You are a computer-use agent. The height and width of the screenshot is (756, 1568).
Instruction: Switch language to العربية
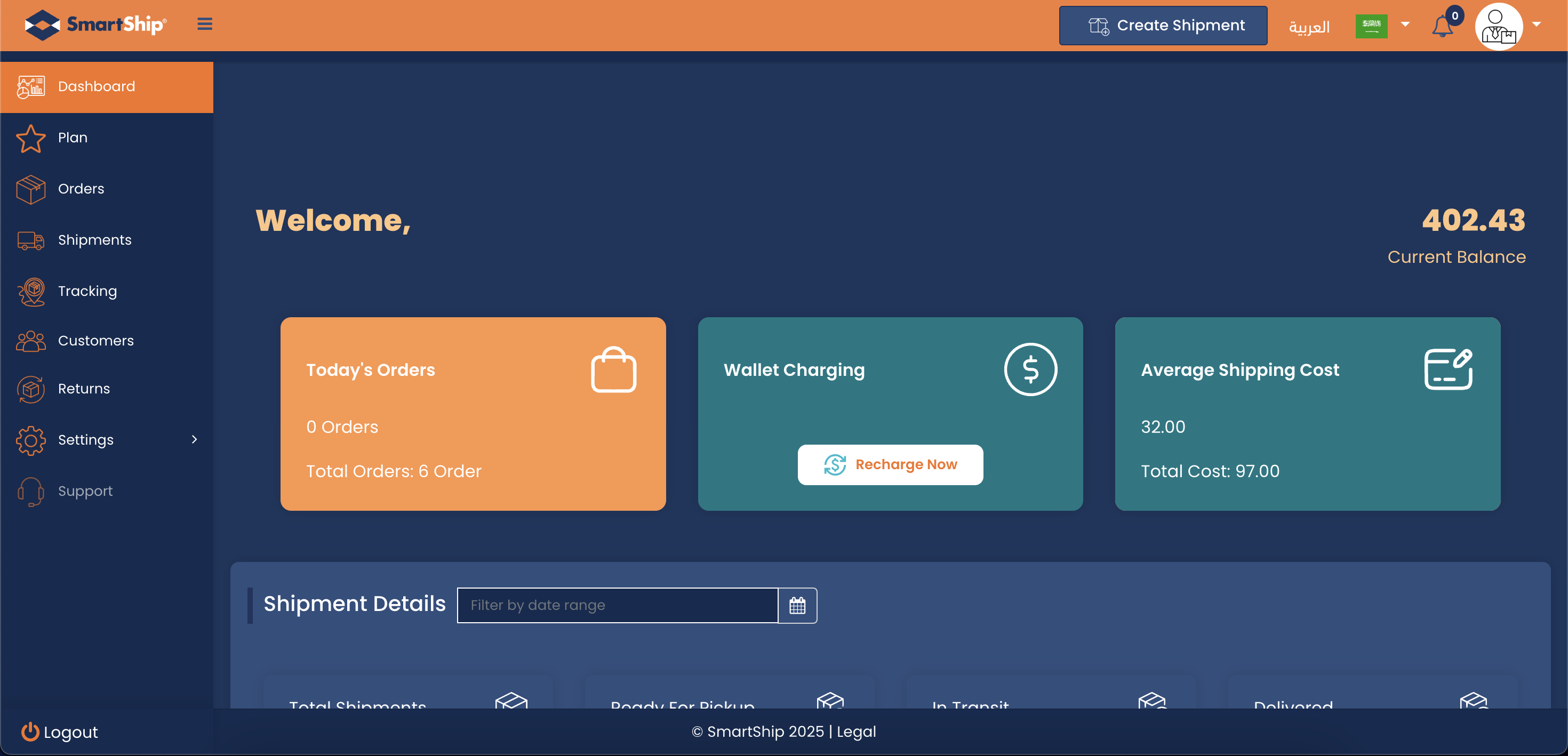[x=1309, y=27]
